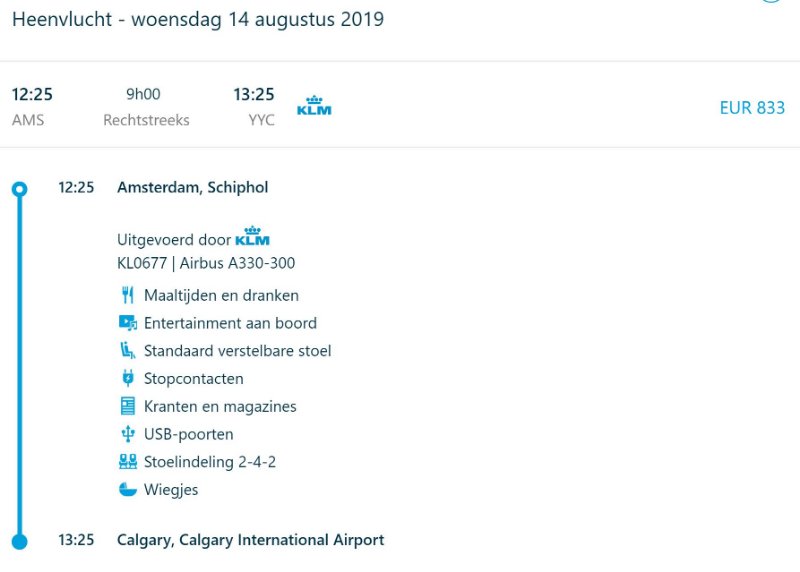
Task: Click the meals and drinks cutlery icon
Action: pyautogui.click(x=127, y=295)
